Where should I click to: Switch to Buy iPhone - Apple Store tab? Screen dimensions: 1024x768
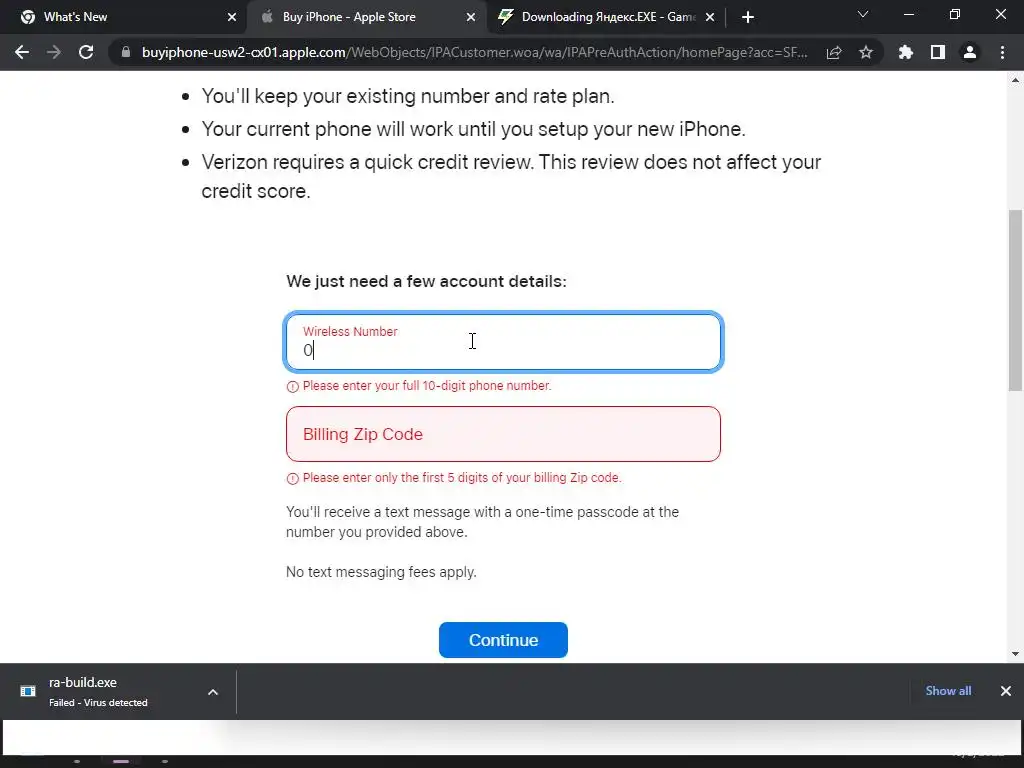point(366,17)
